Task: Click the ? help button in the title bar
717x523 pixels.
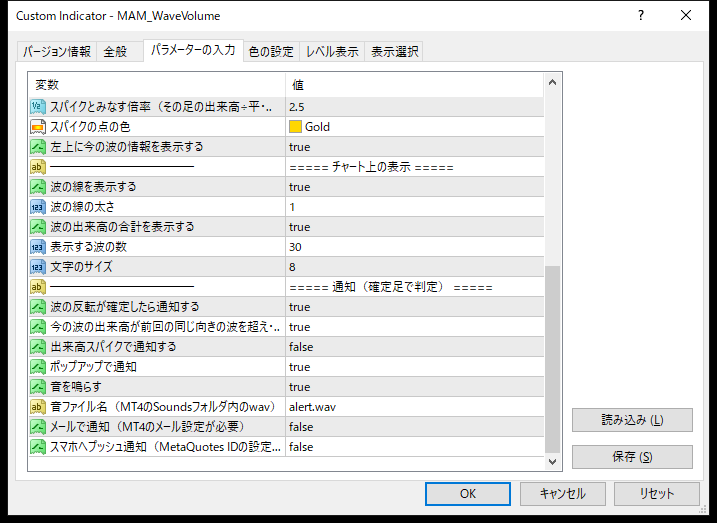Action: click(x=641, y=16)
